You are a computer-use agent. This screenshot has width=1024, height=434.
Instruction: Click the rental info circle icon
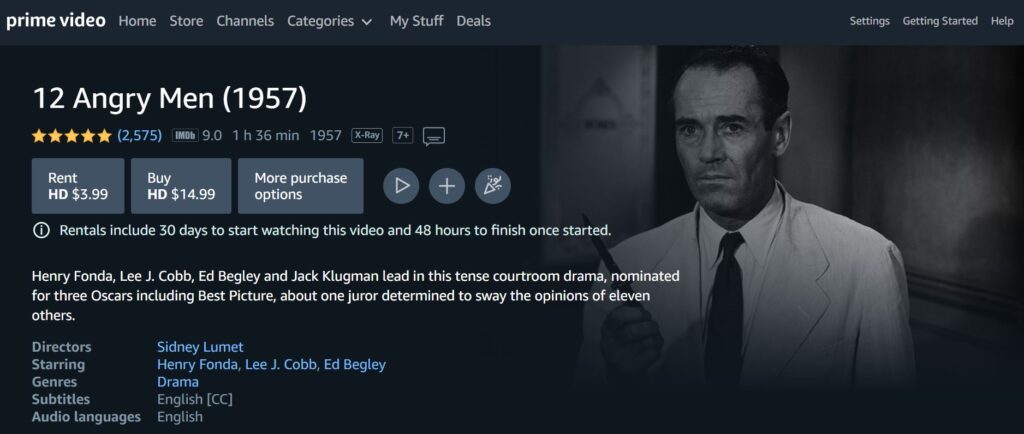(x=41, y=230)
